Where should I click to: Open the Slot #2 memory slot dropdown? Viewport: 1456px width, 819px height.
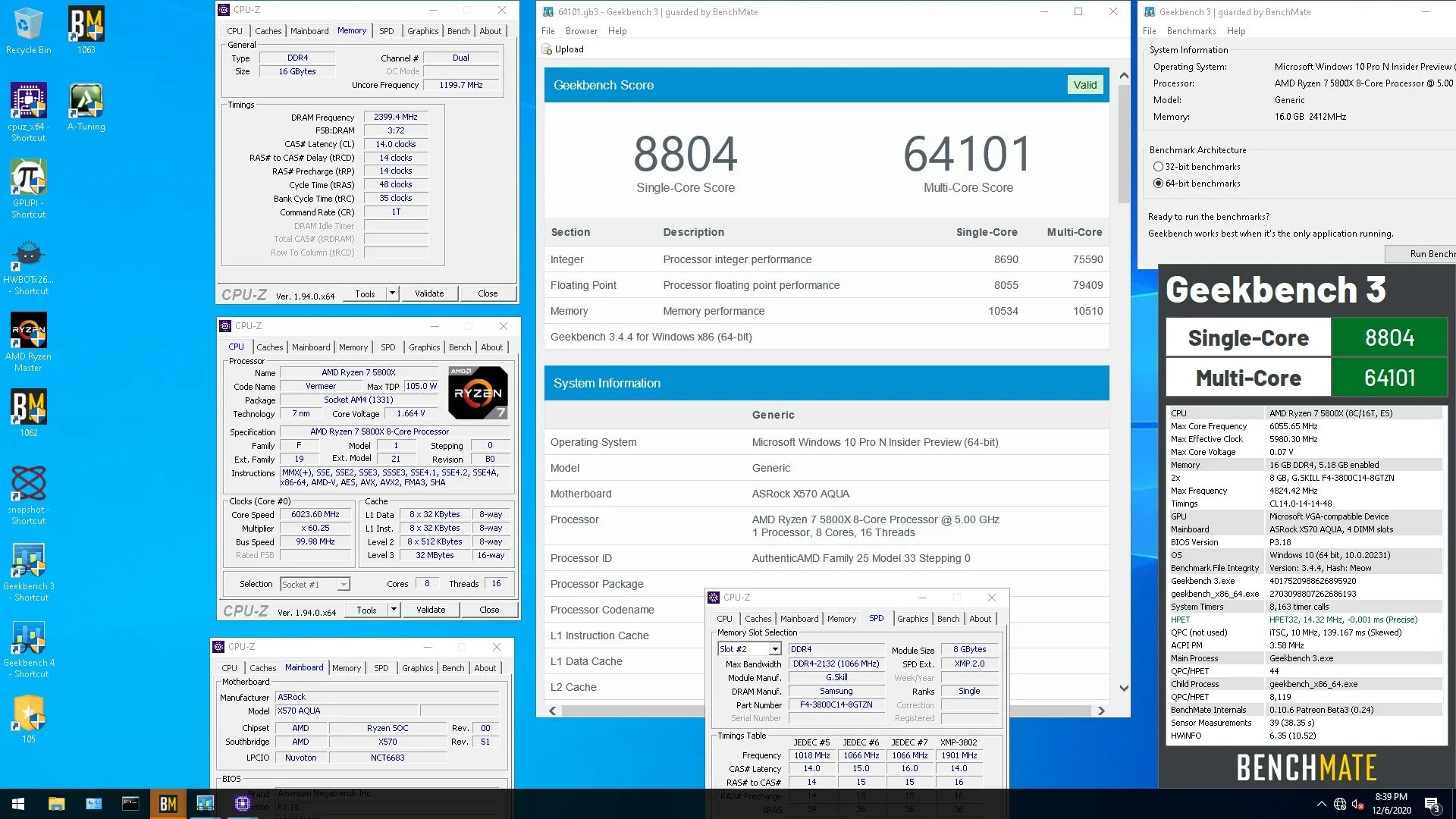click(x=774, y=649)
